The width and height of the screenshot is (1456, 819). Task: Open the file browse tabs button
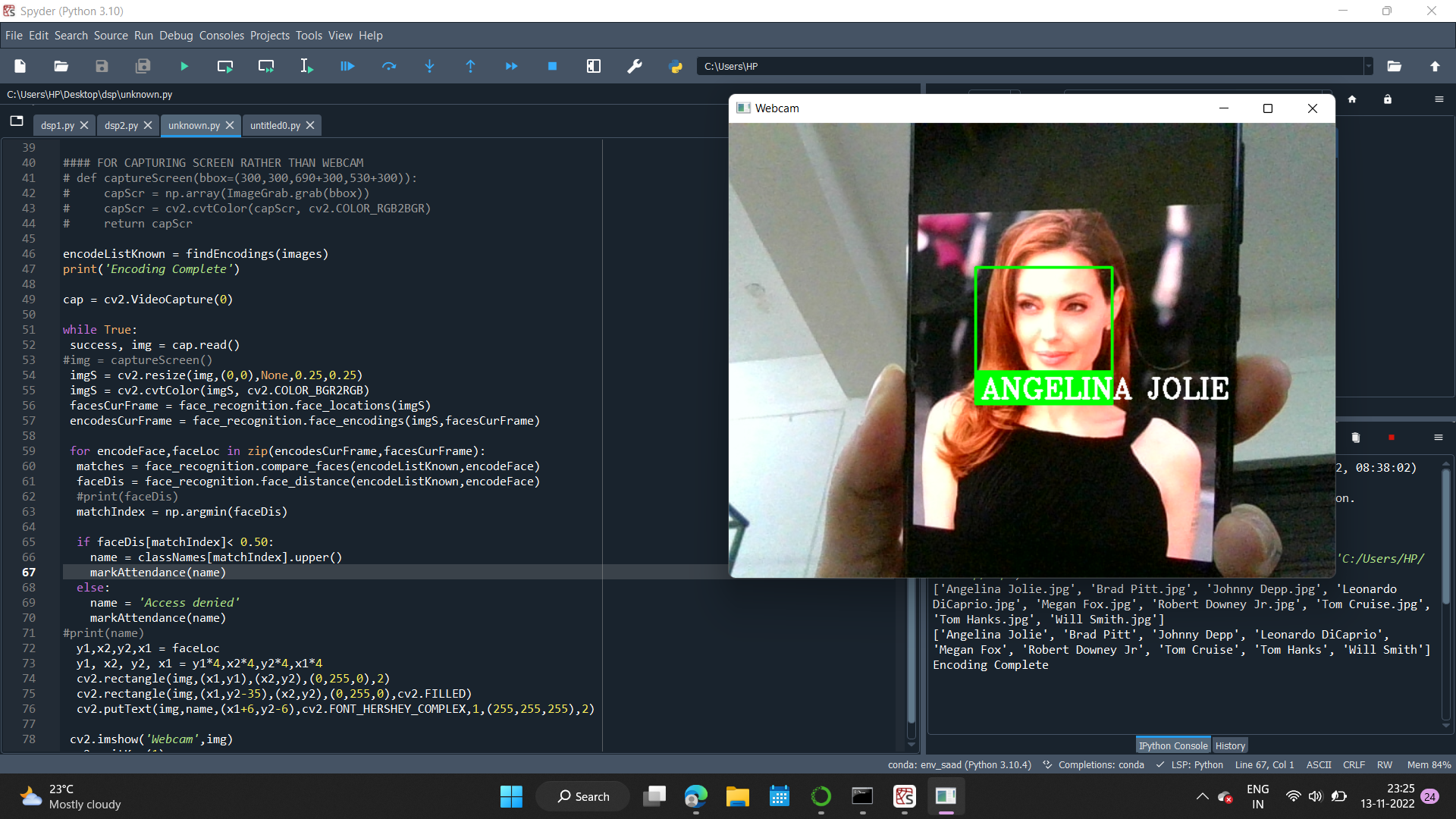coord(17,121)
